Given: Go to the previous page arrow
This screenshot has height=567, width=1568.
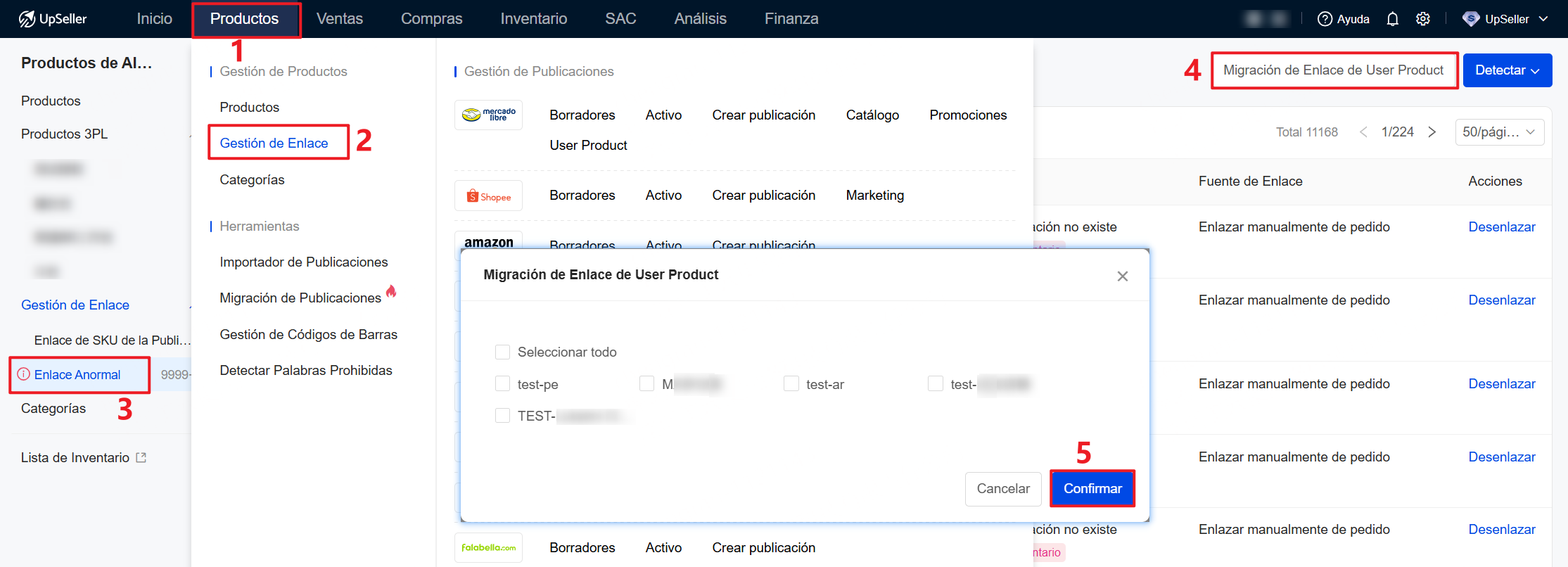Looking at the screenshot, I should 1363,132.
